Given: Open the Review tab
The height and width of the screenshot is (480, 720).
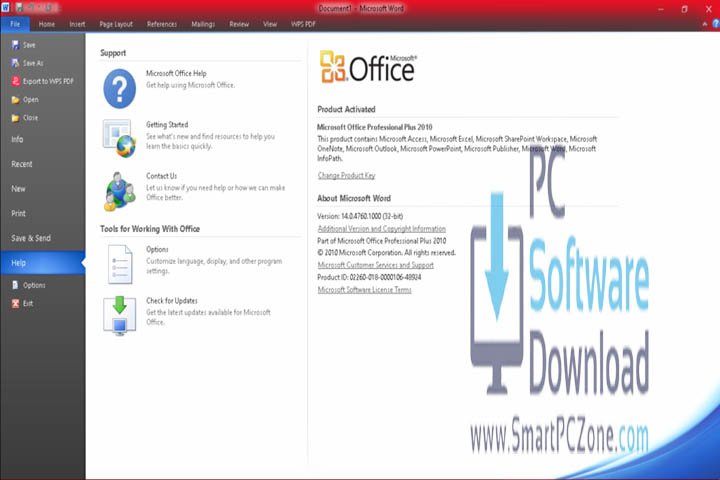Looking at the screenshot, I should (x=239, y=24).
